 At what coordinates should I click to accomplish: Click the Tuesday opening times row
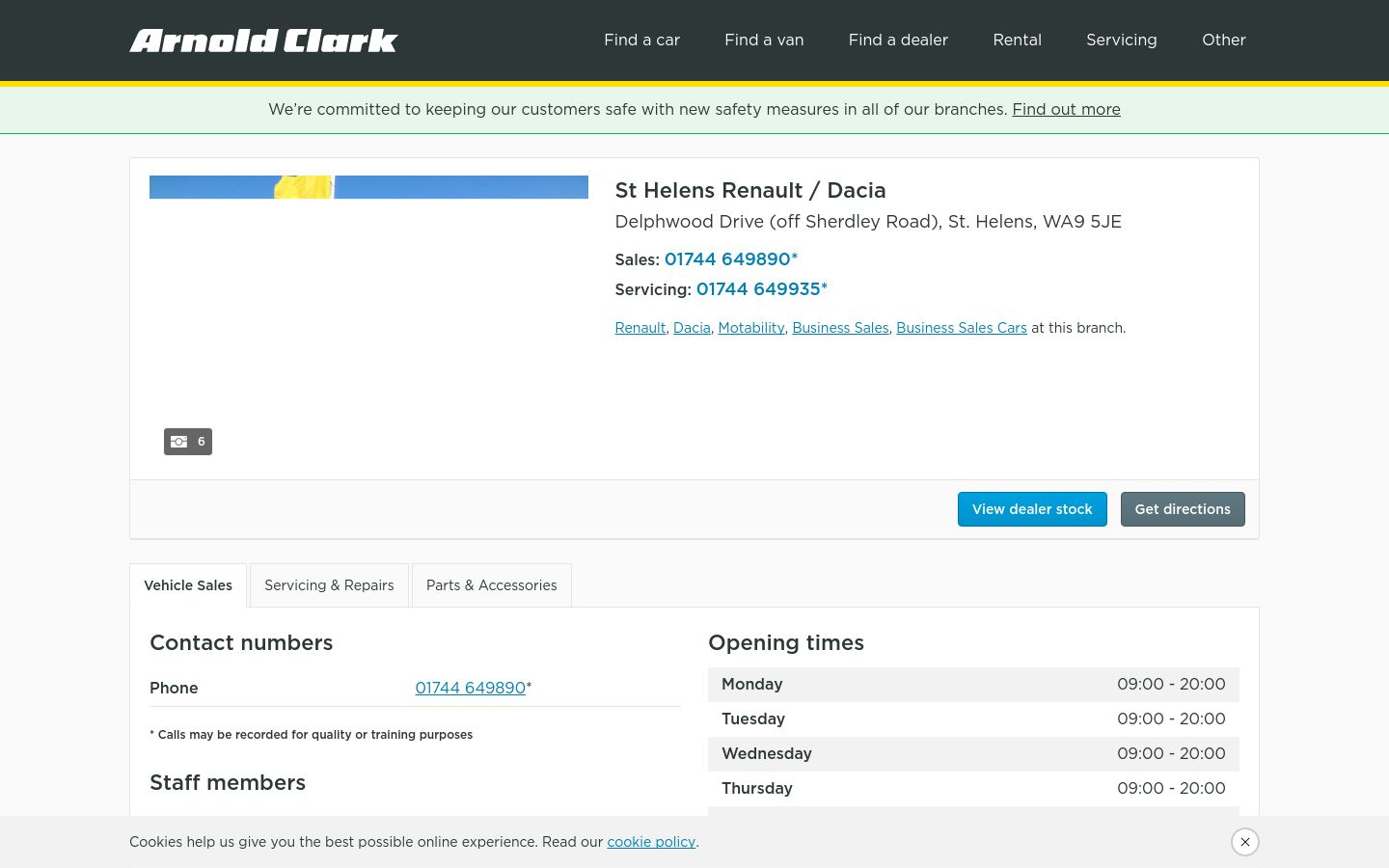973,719
